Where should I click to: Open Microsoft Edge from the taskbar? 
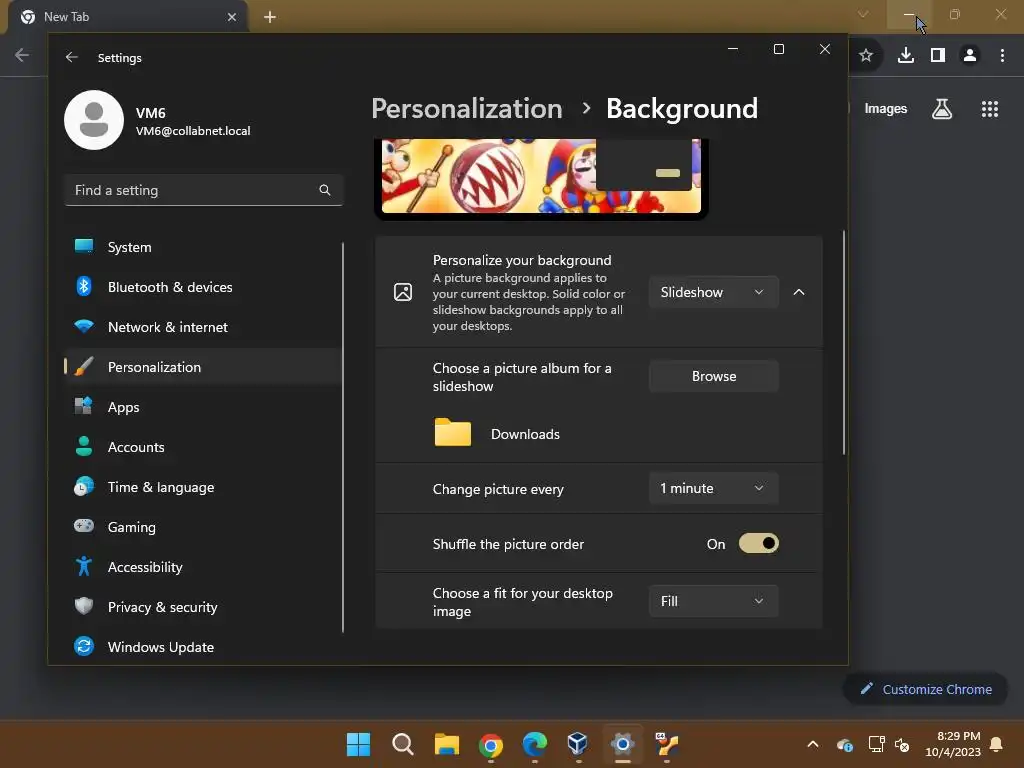coord(534,744)
